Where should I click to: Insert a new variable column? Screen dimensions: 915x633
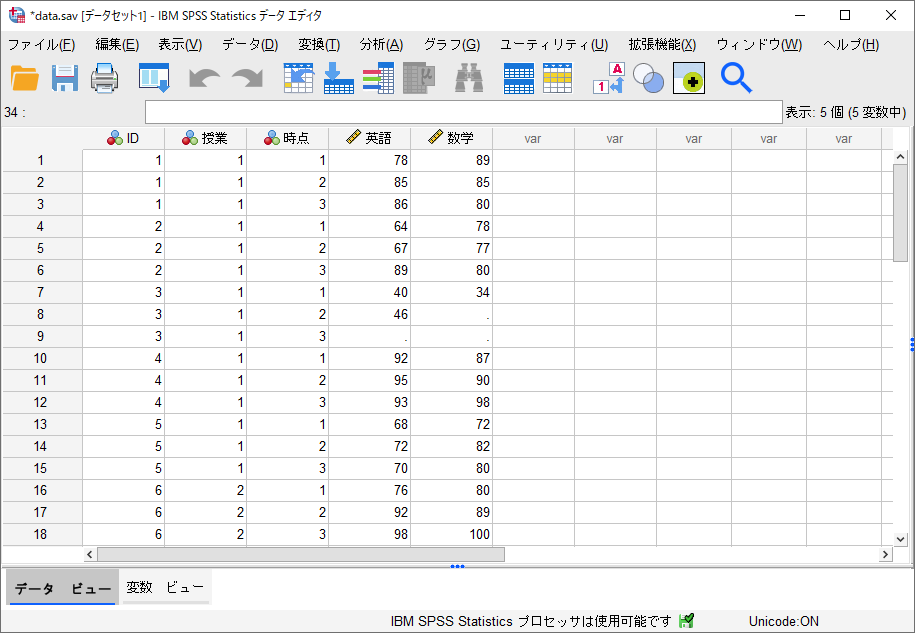557,78
